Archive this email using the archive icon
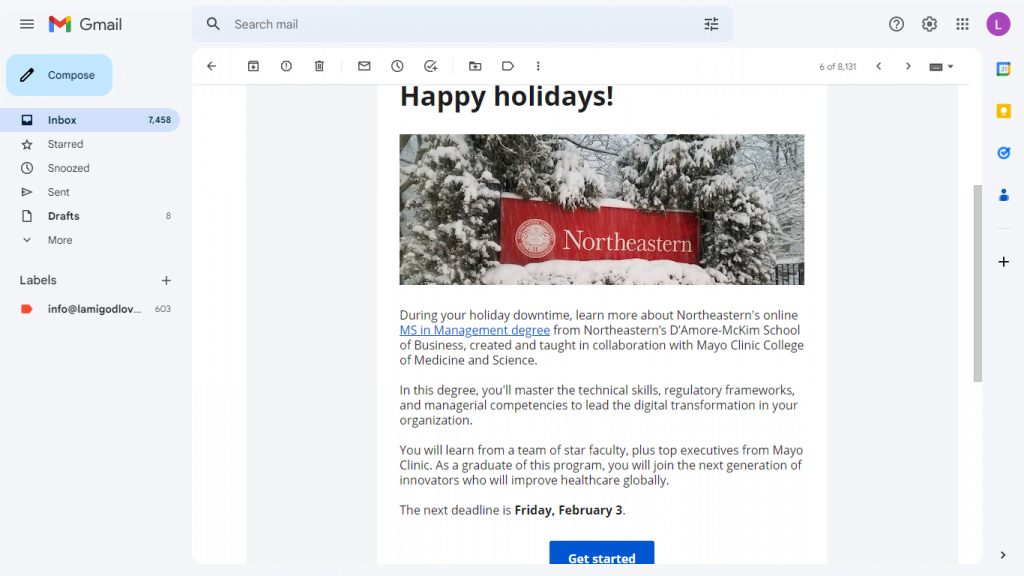This screenshot has width=1024, height=576. click(x=253, y=66)
